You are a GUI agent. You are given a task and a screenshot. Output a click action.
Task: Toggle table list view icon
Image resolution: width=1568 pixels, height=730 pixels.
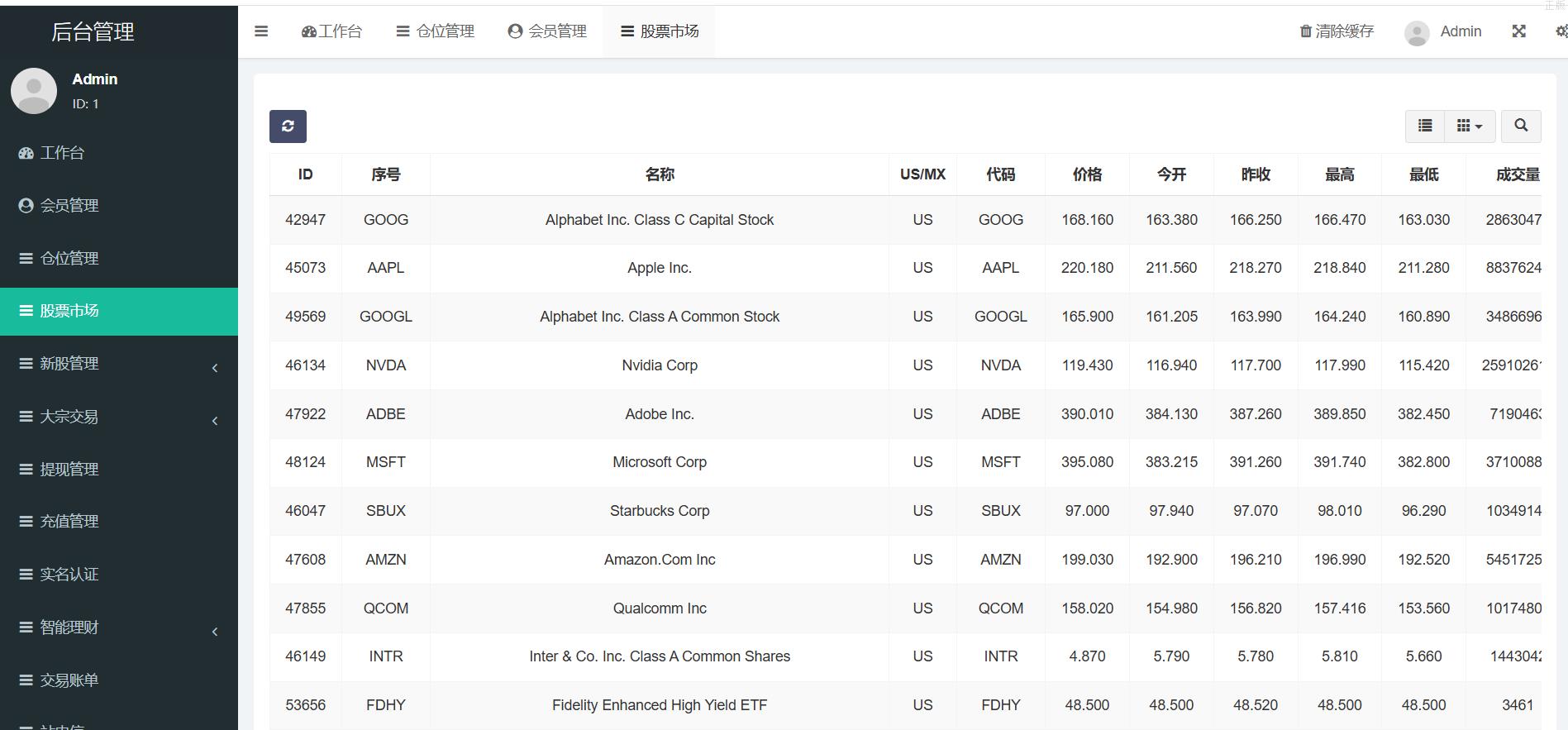[1425, 126]
